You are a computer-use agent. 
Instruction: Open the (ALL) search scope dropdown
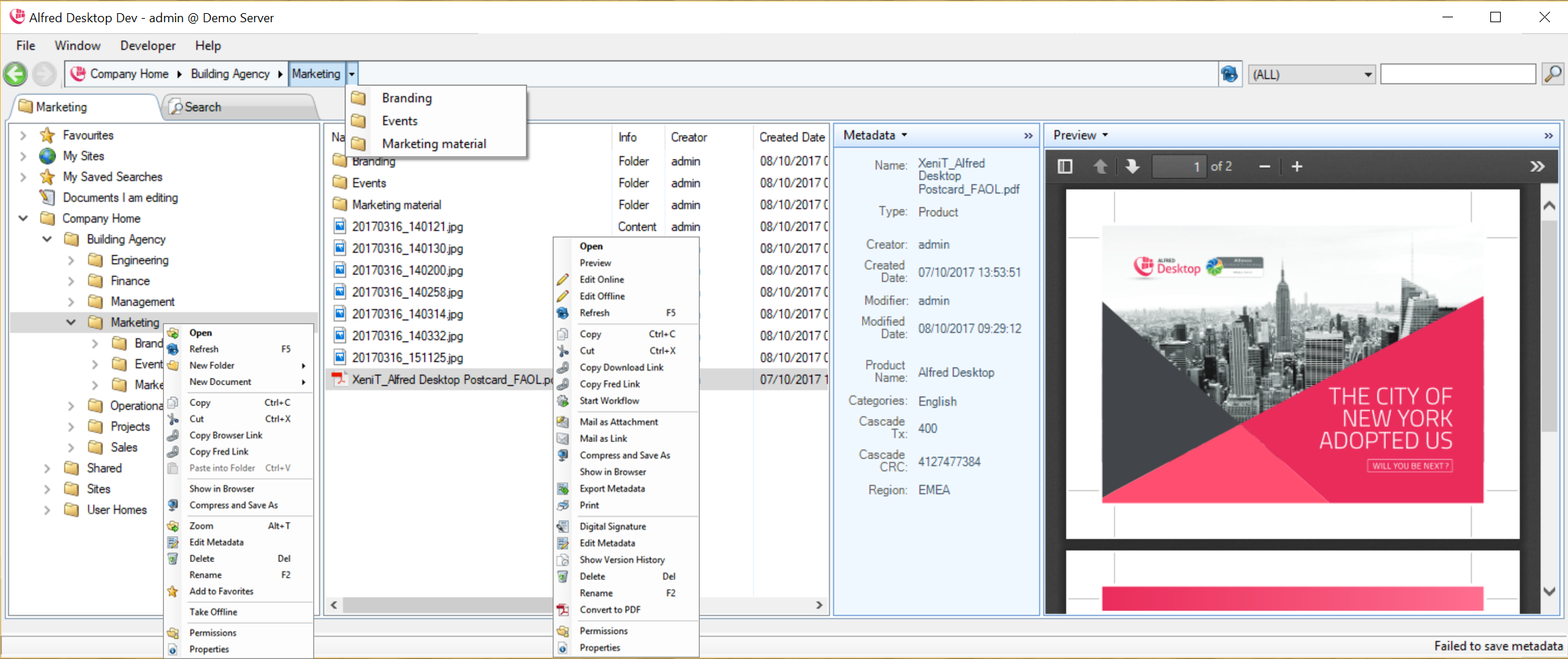[1368, 75]
